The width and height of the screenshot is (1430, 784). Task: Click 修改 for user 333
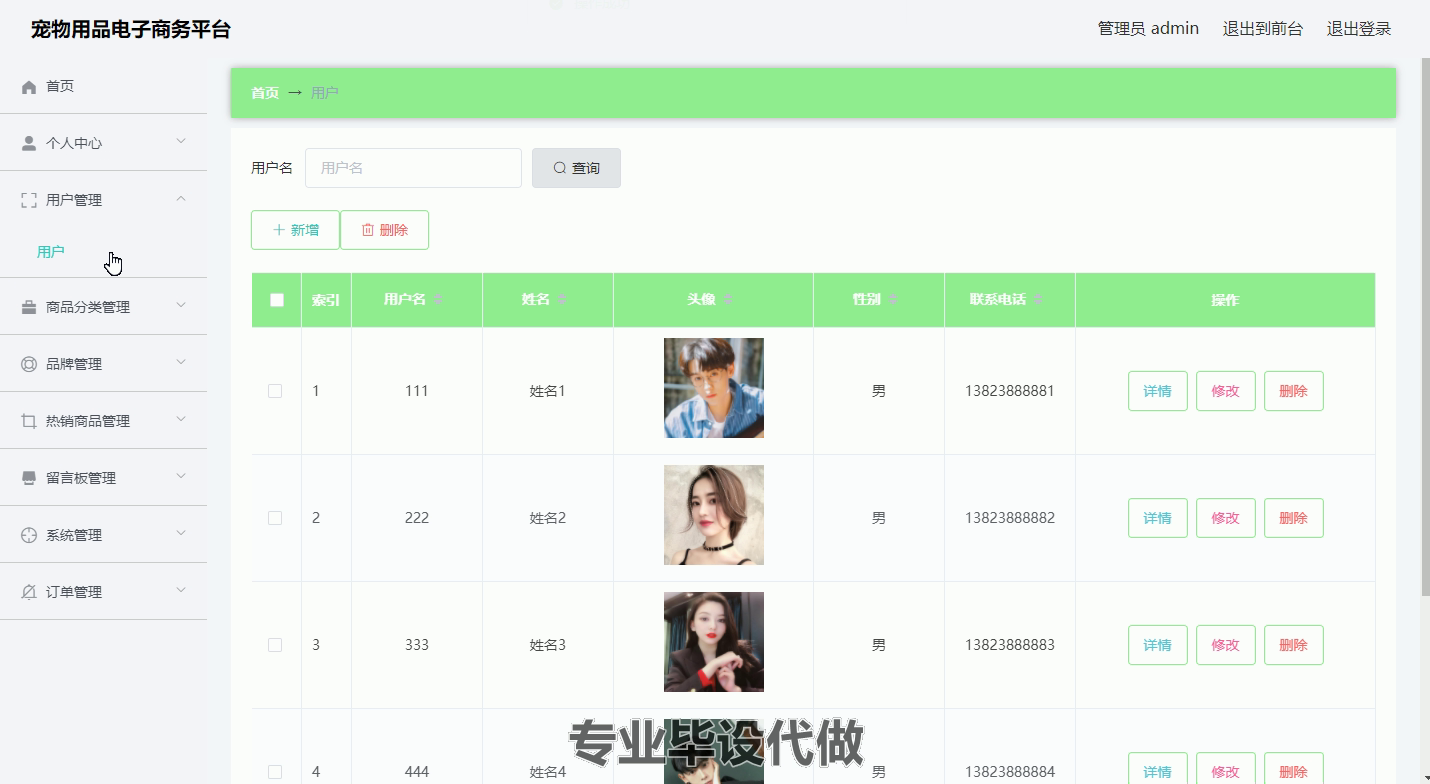point(1225,645)
